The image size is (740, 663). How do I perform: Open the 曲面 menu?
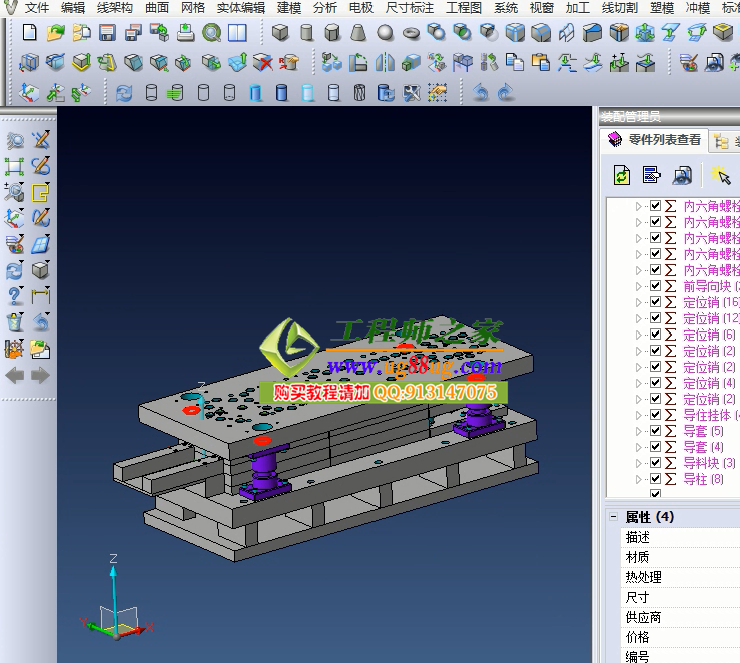157,8
